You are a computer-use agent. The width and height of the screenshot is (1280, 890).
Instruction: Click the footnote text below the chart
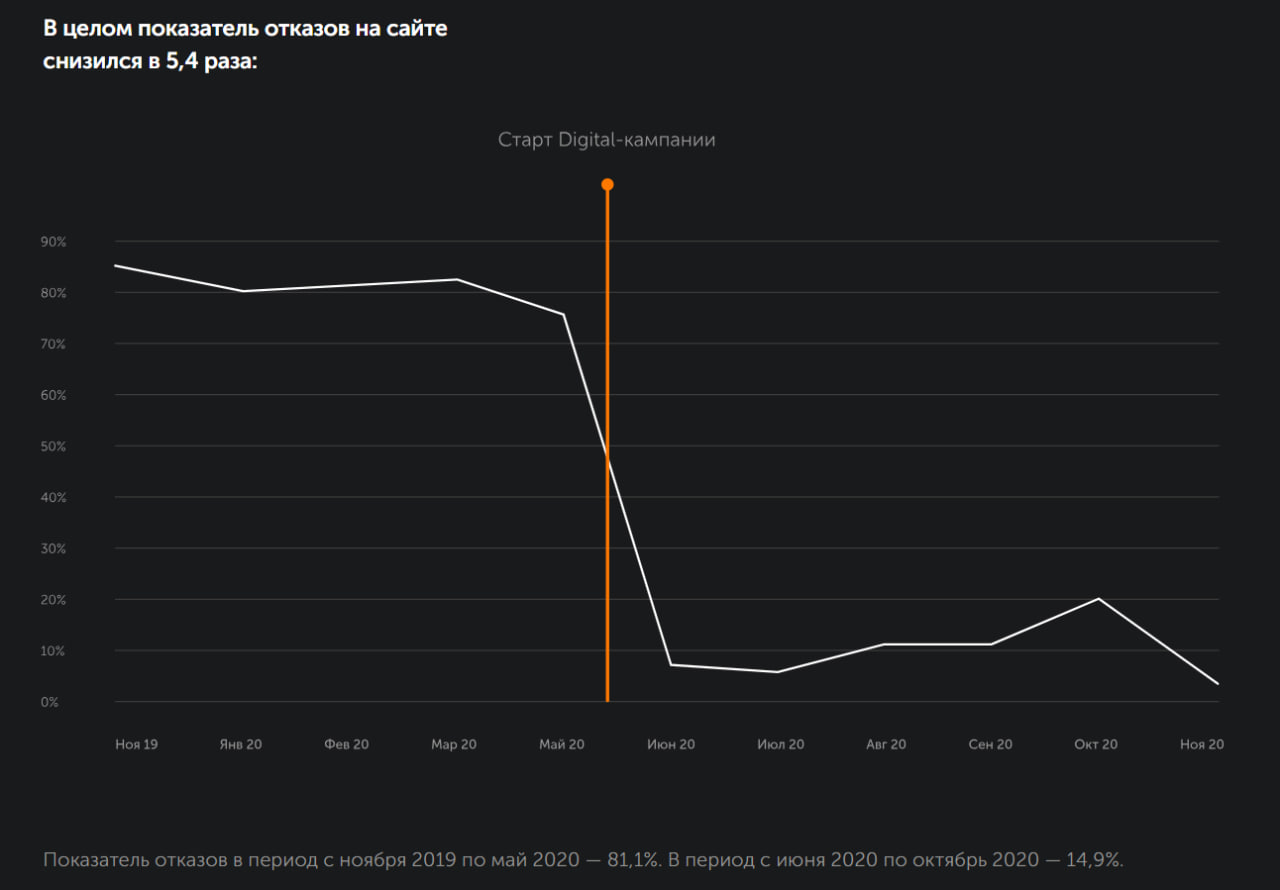(583, 860)
